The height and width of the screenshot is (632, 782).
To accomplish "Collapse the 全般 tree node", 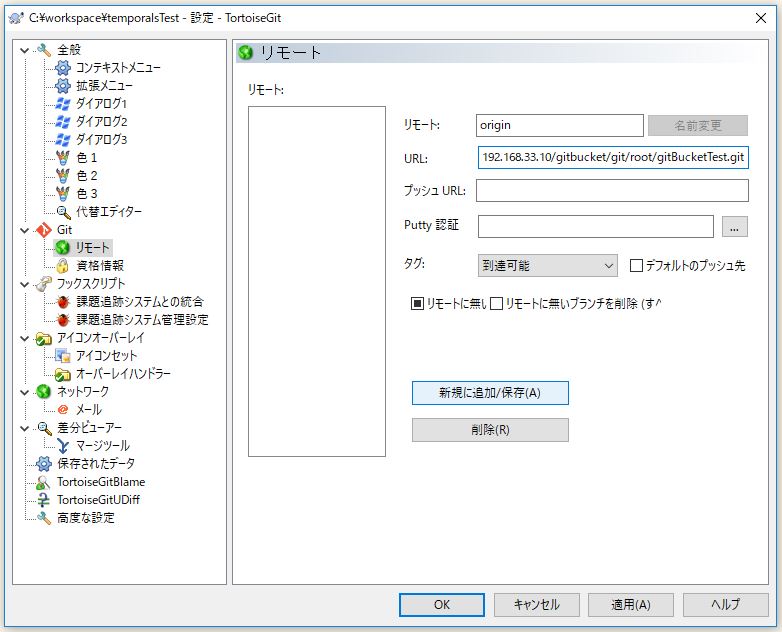I will [24, 50].
